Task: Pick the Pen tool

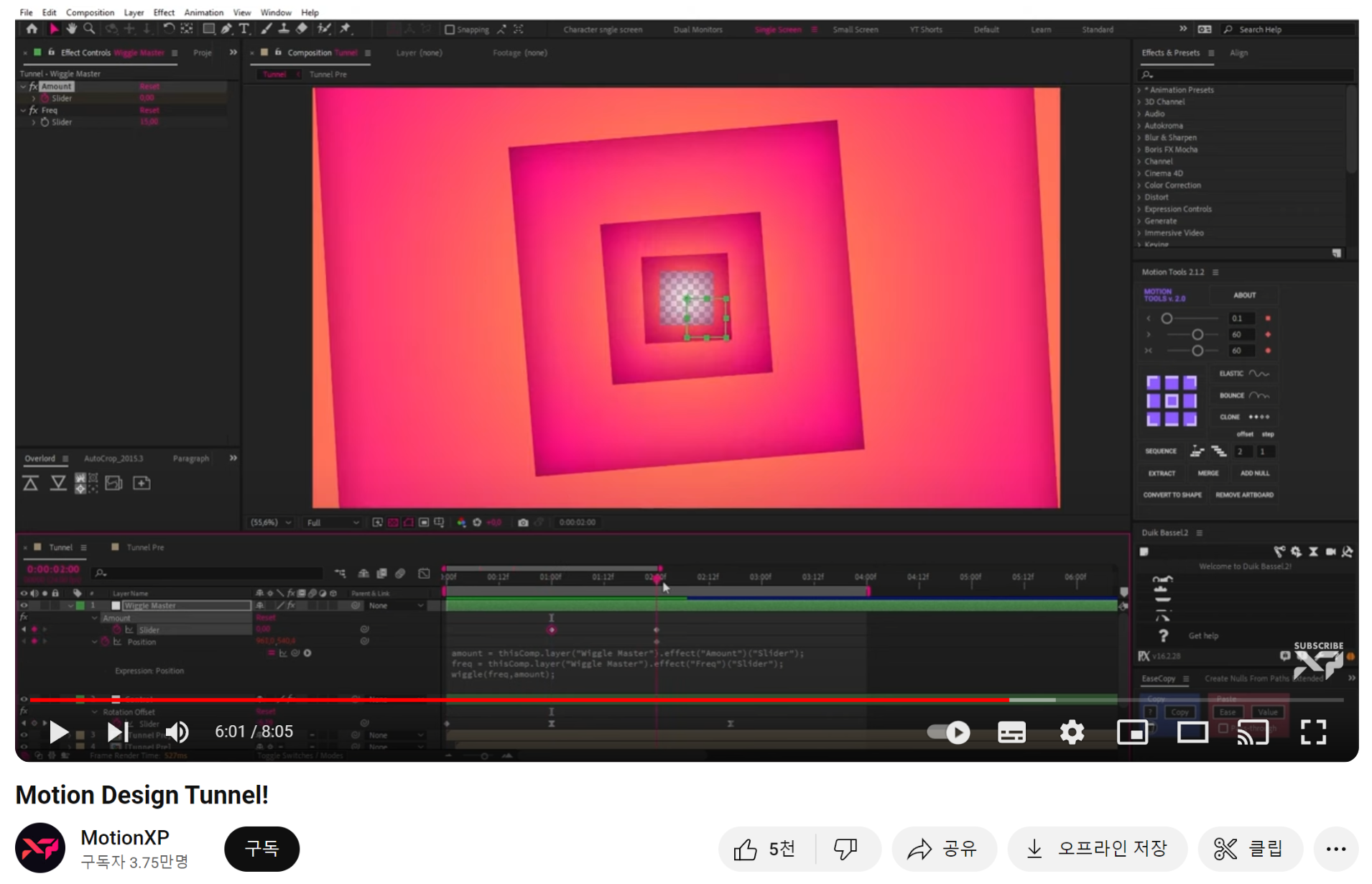Action: tap(226, 29)
